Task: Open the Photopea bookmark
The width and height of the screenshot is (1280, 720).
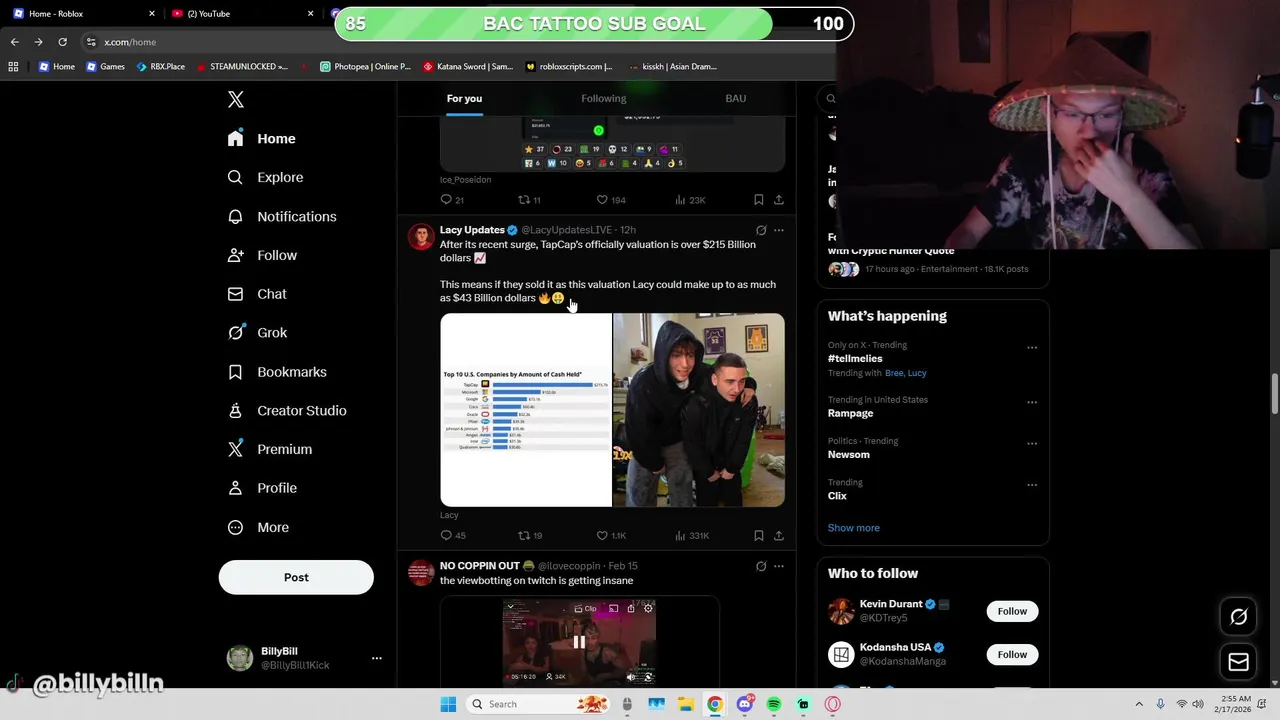Action: [x=365, y=67]
